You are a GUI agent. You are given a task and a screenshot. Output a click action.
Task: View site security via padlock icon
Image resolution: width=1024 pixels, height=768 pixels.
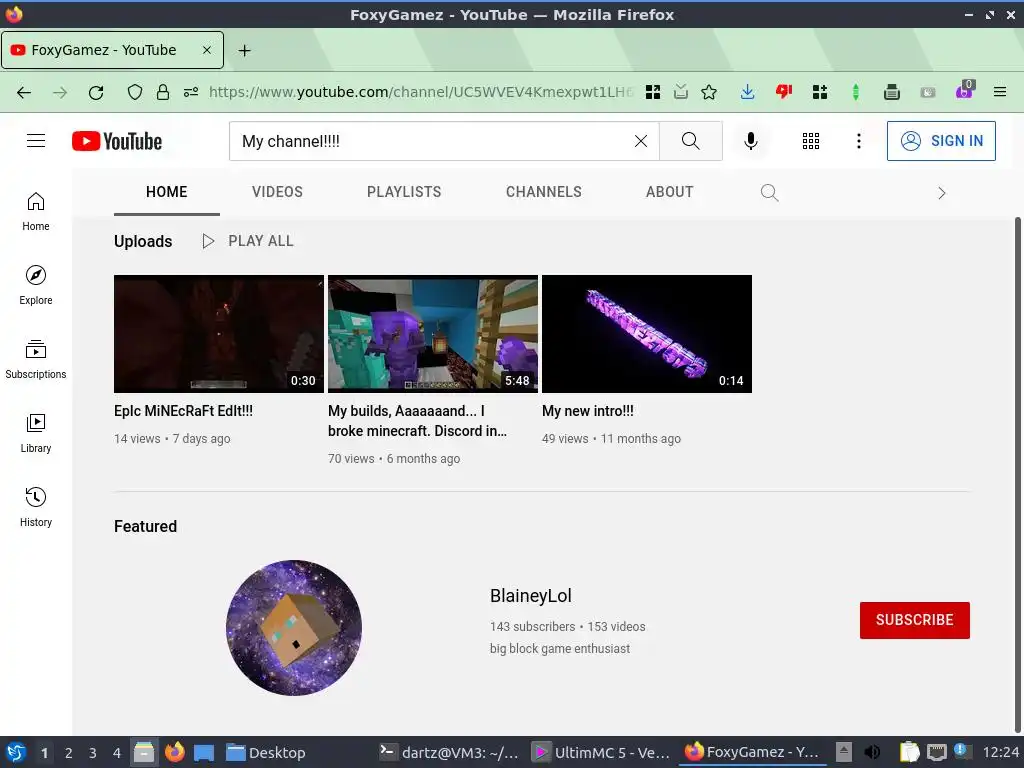pos(163,93)
